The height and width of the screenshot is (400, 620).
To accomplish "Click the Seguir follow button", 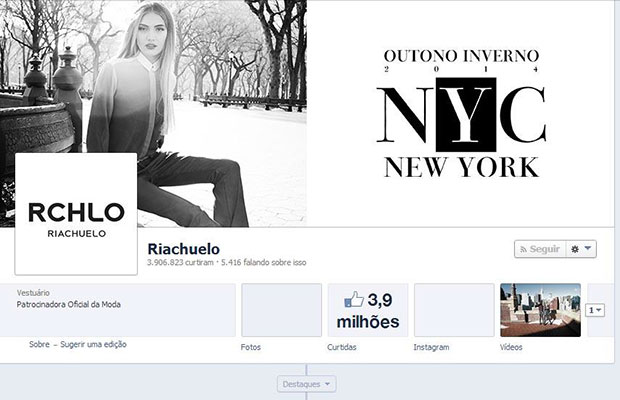I will 540,249.
